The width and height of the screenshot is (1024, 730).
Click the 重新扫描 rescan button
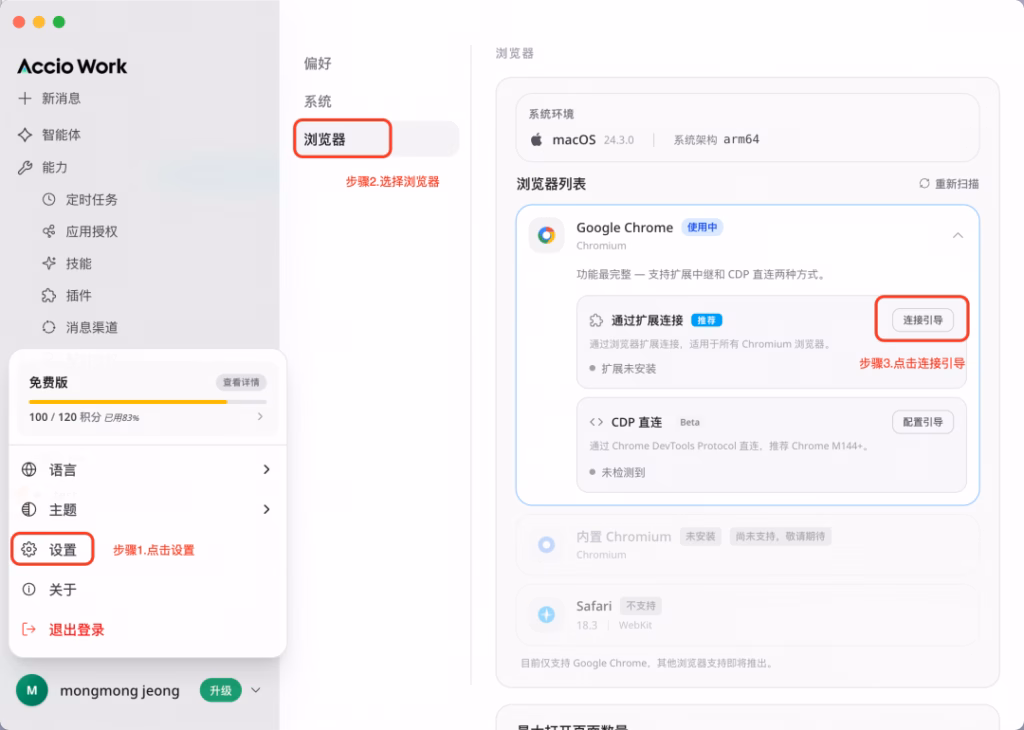coord(949,183)
